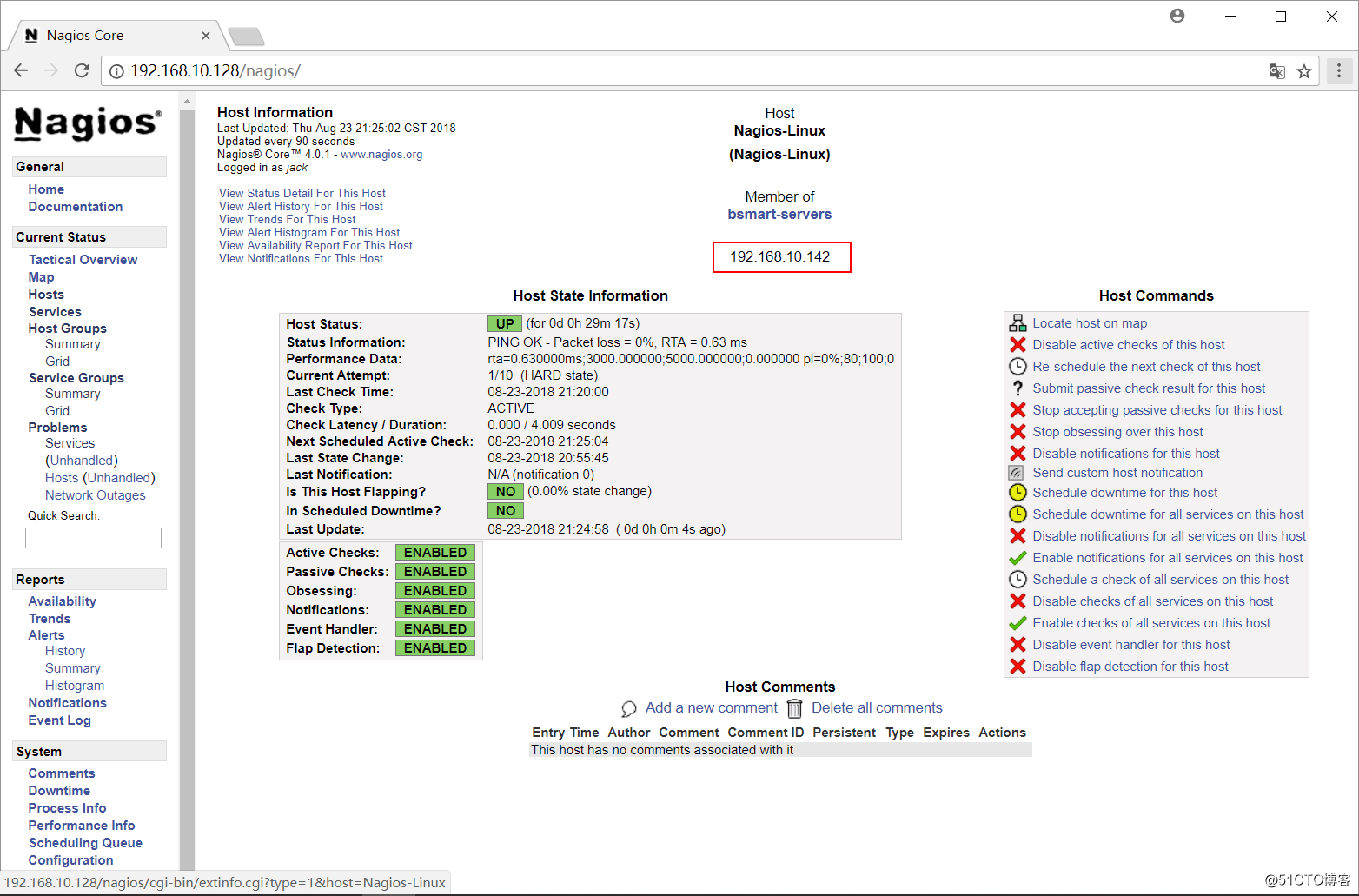Reload the page with browser refresh button
Screen dimensions: 1359x896
(x=82, y=70)
